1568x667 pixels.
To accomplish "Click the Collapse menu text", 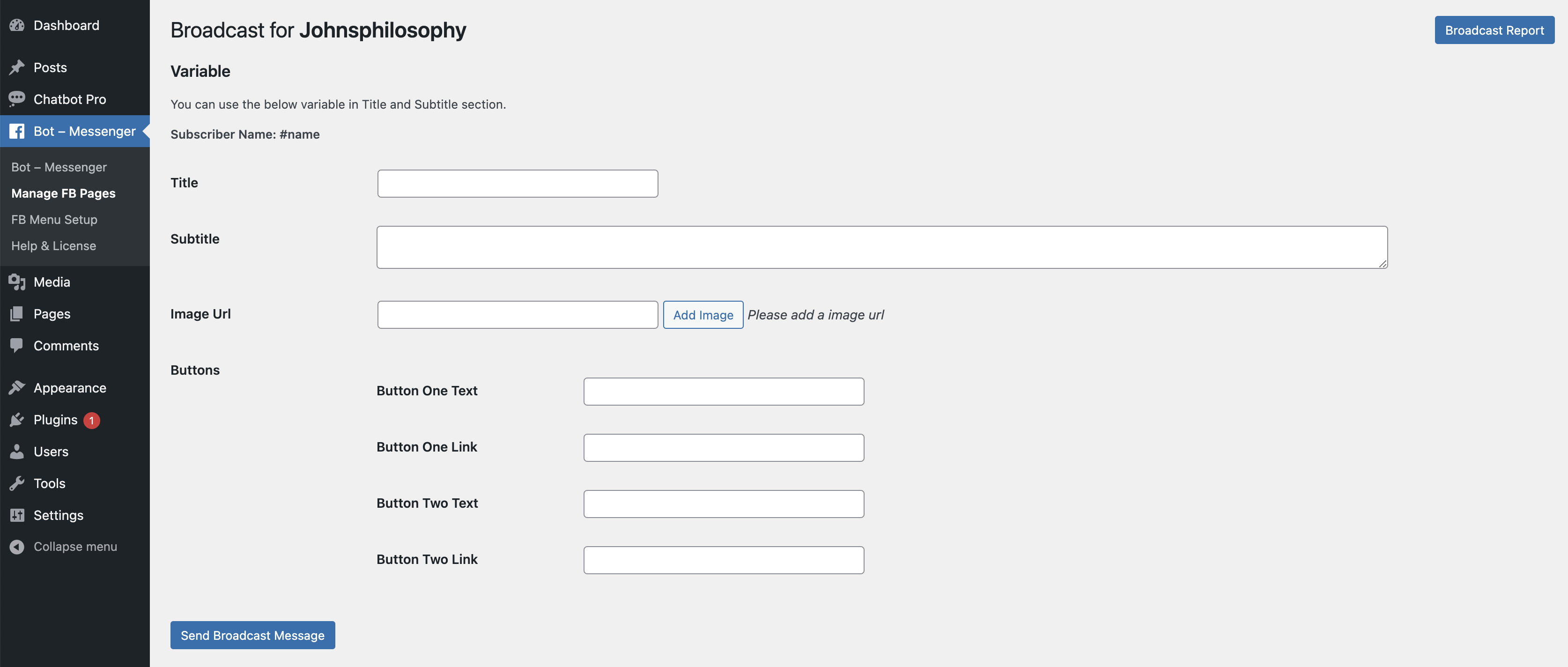I will pos(75,547).
